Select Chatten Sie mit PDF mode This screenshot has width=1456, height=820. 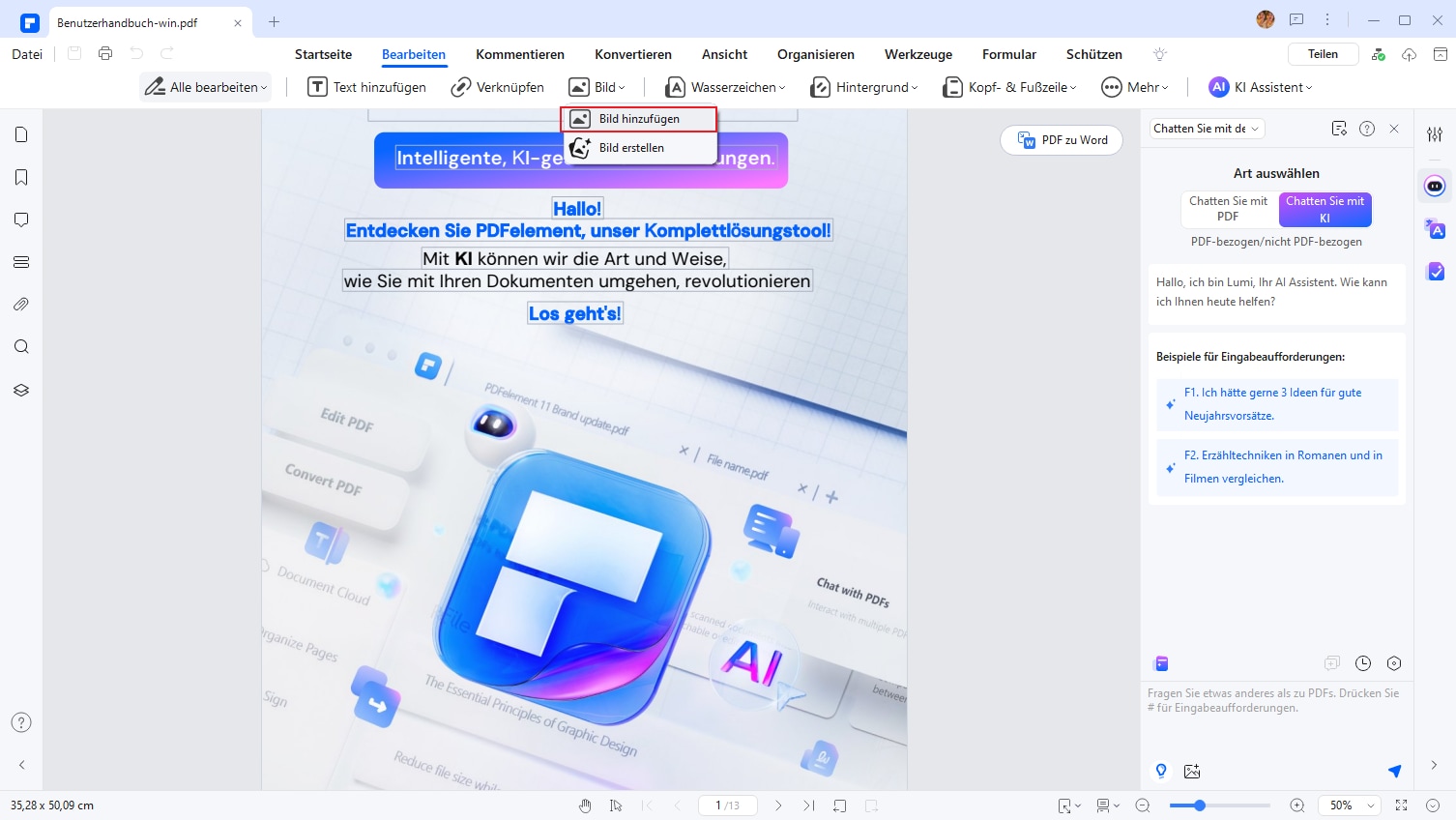[x=1229, y=209]
